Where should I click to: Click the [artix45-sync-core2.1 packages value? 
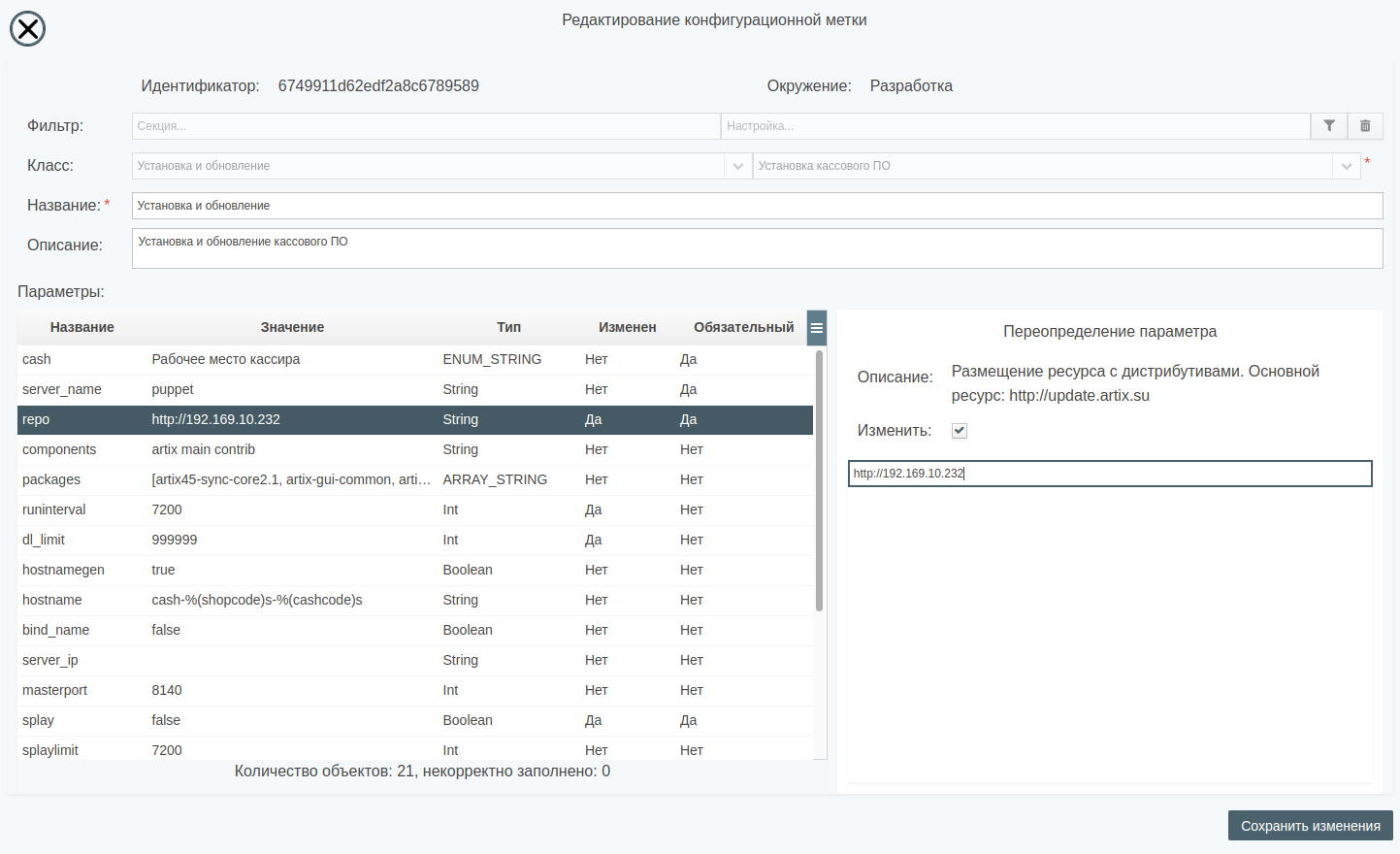291,480
